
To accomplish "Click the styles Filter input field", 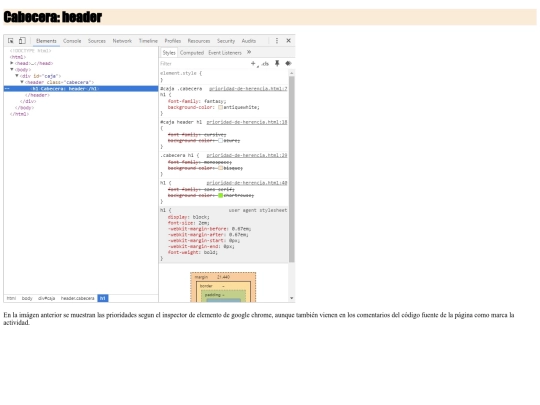I will click(203, 64).
